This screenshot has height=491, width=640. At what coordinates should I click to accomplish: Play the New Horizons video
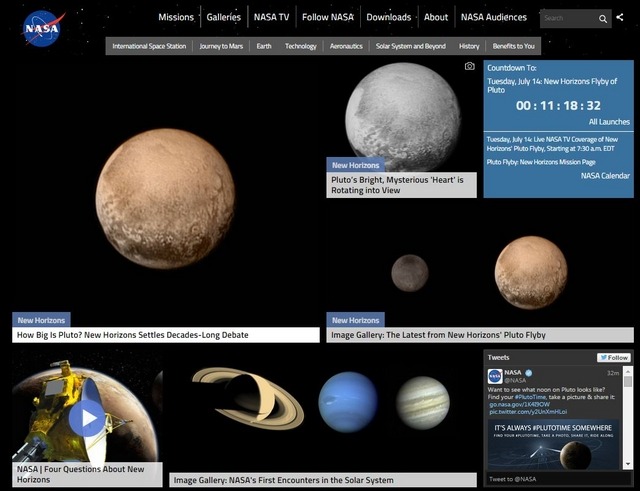(87, 418)
